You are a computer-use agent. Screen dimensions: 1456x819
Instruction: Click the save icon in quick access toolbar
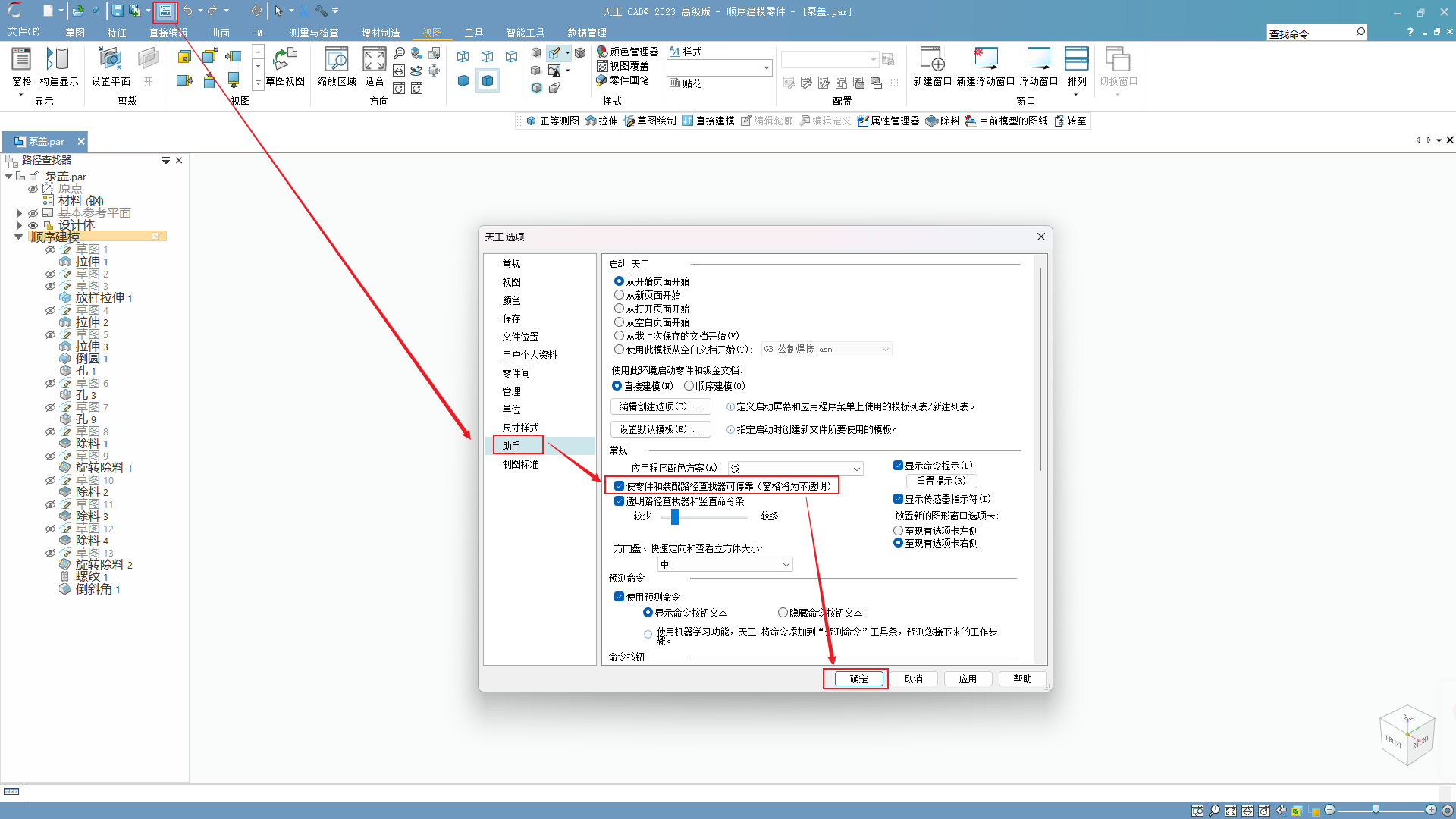(x=118, y=11)
